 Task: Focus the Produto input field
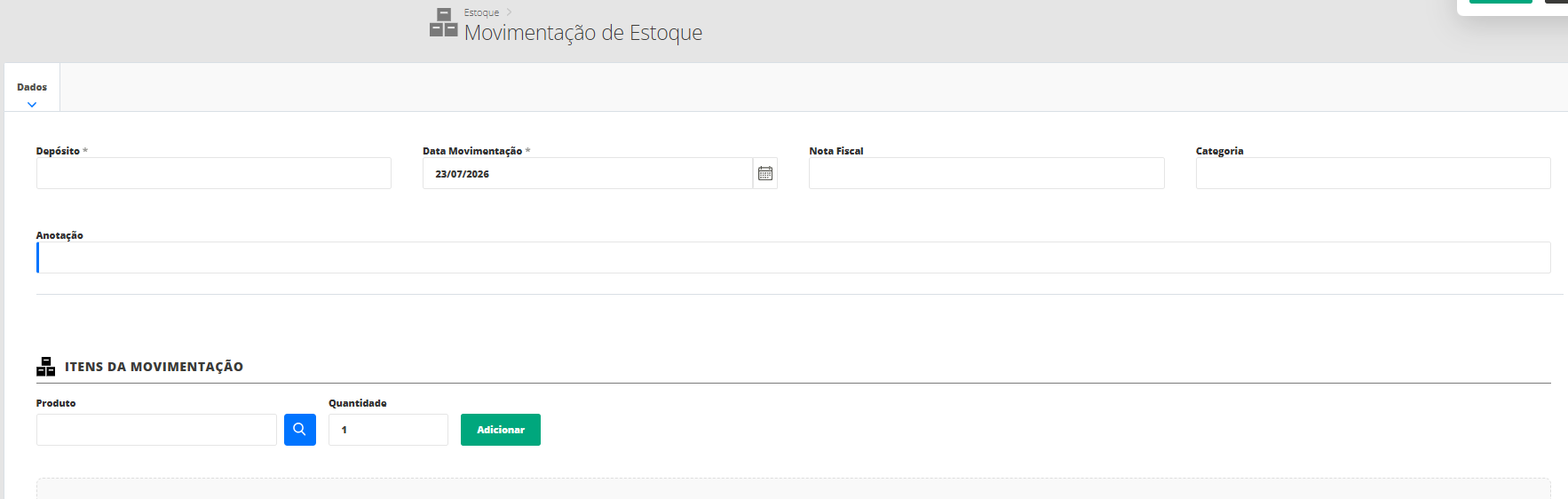156,430
